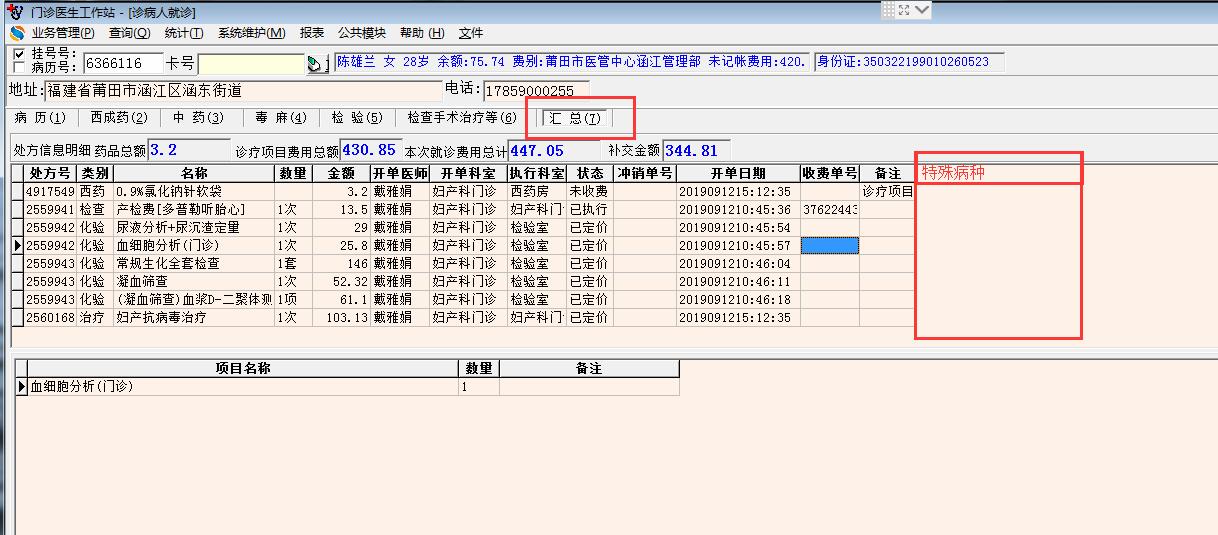
Task: Open the 文件 menu
Action: coord(471,33)
